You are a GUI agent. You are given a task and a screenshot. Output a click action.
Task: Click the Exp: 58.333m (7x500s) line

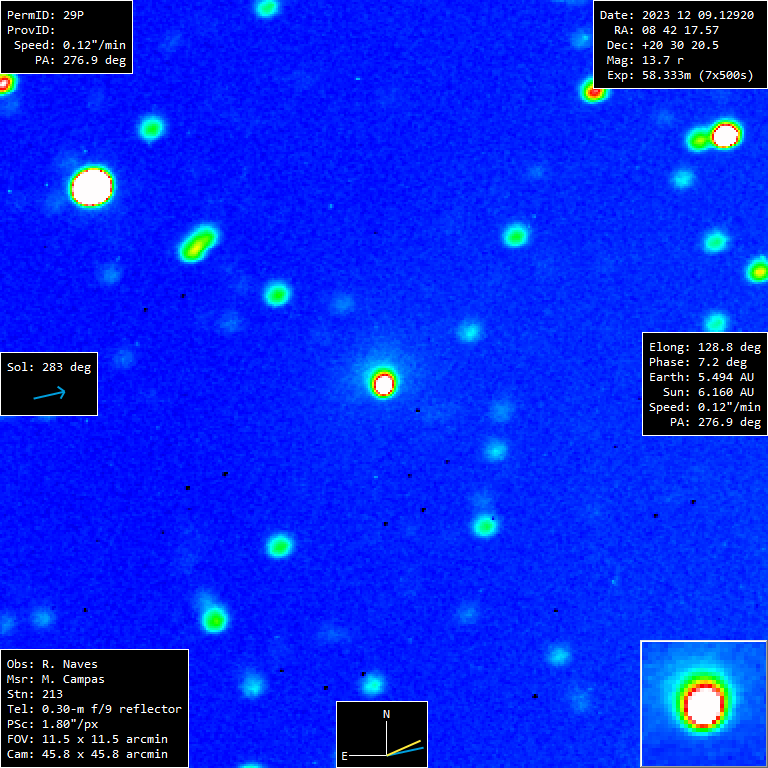tap(680, 75)
